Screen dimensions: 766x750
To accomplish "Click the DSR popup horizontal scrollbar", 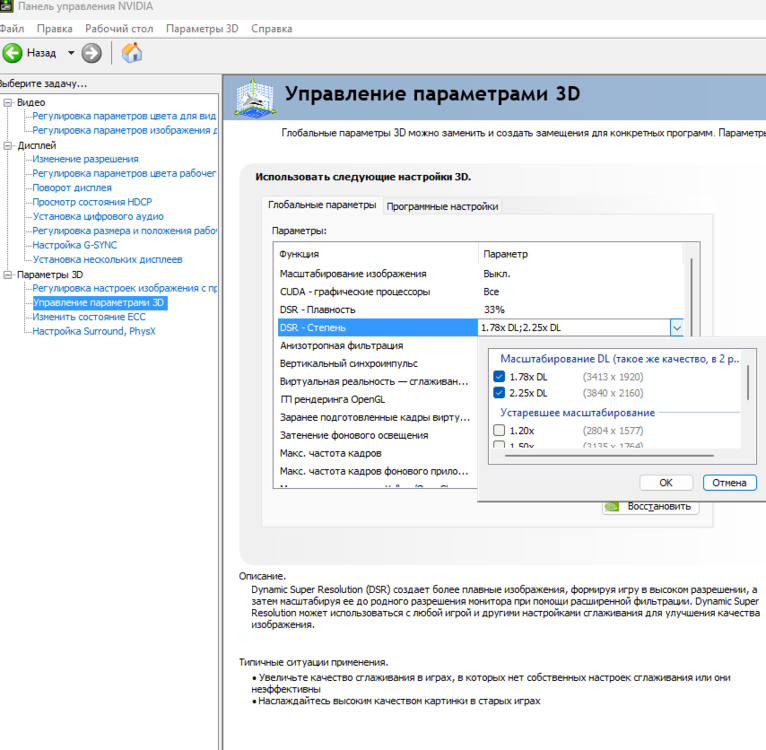I will [609, 455].
